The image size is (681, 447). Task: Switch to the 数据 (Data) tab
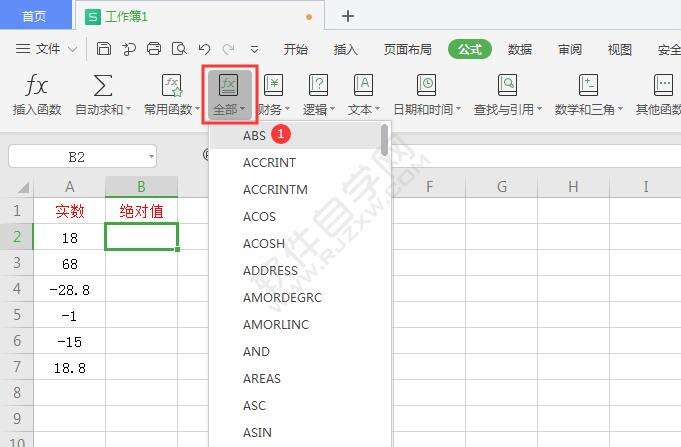520,49
